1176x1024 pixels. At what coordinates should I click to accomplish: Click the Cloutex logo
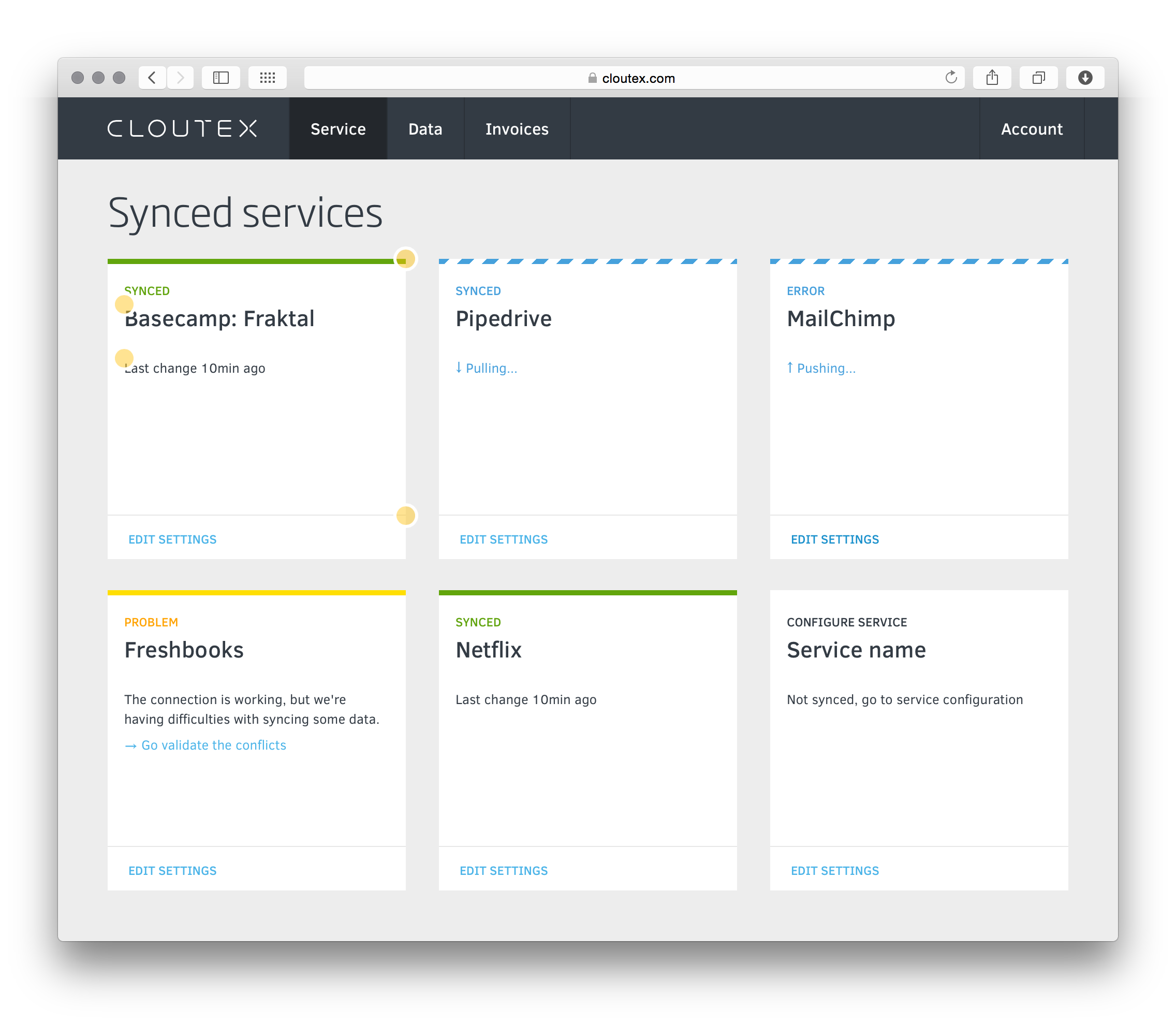pyautogui.click(x=182, y=128)
